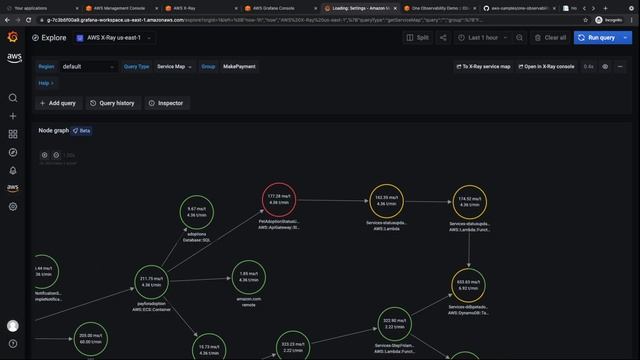Open the Incognito profile indicator

tap(609, 20)
